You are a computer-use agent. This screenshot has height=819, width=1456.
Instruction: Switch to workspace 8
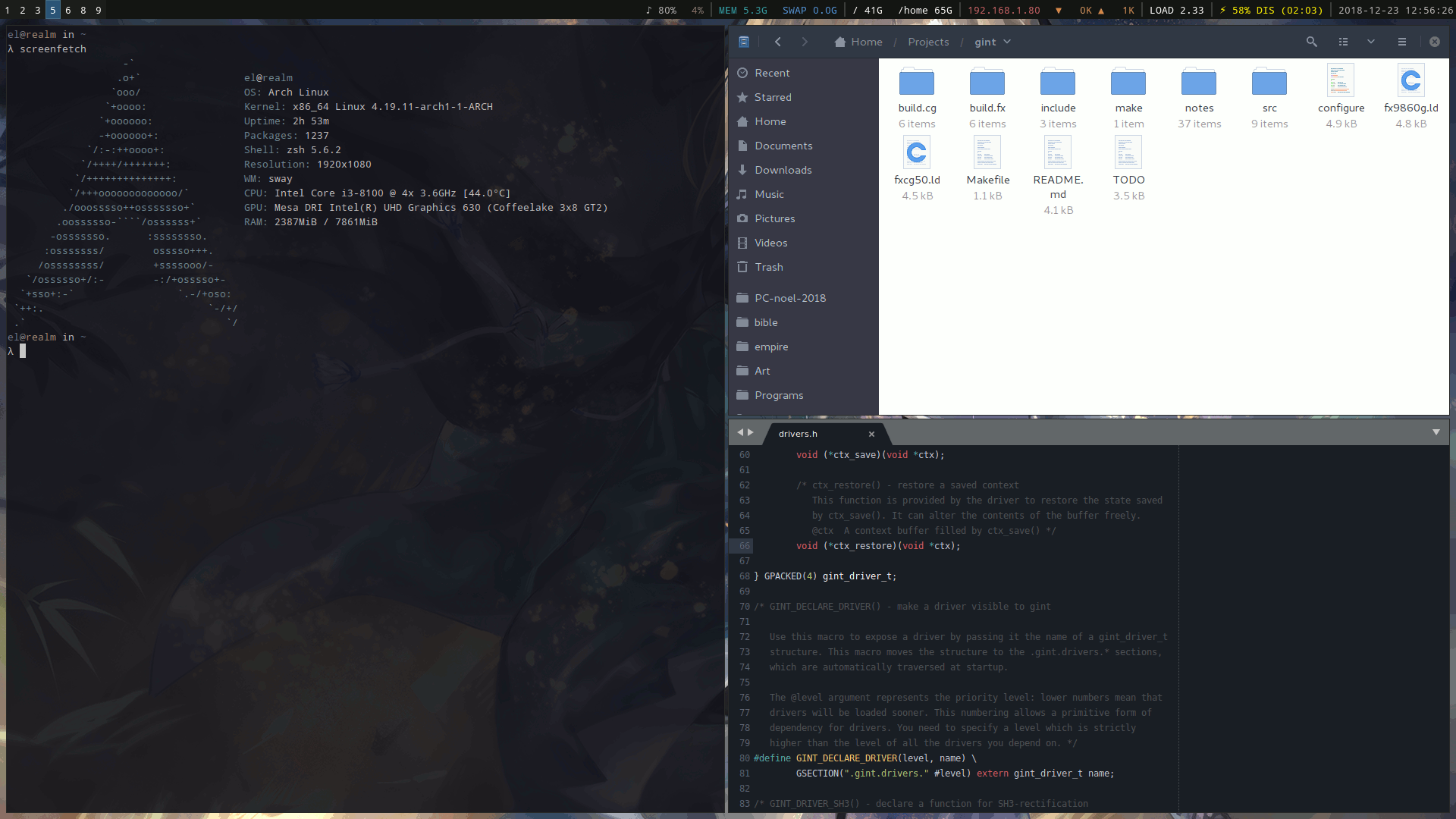click(x=83, y=10)
